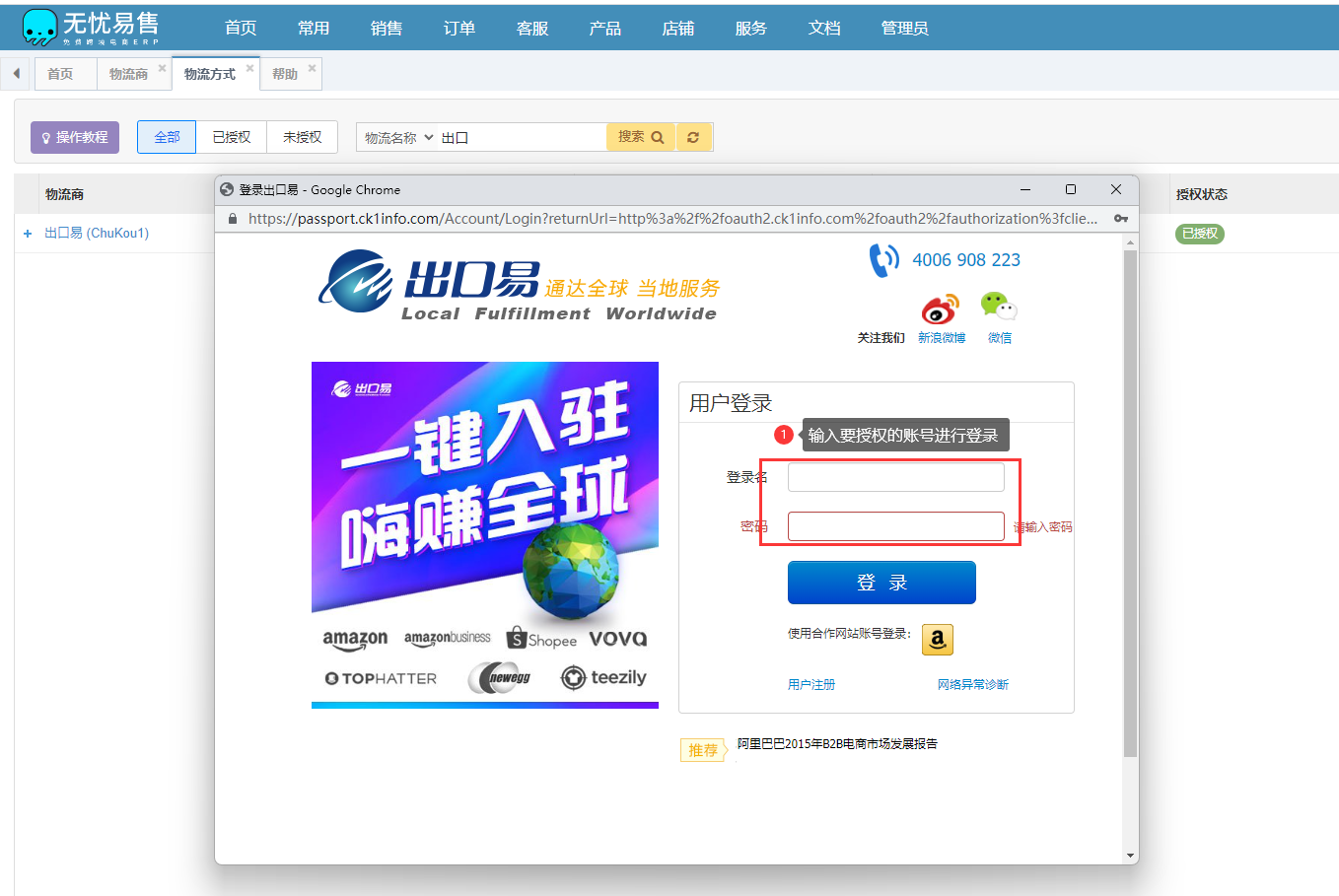Select the 已授权 filter
Screen dimensions: 1339x896
point(232,137)
